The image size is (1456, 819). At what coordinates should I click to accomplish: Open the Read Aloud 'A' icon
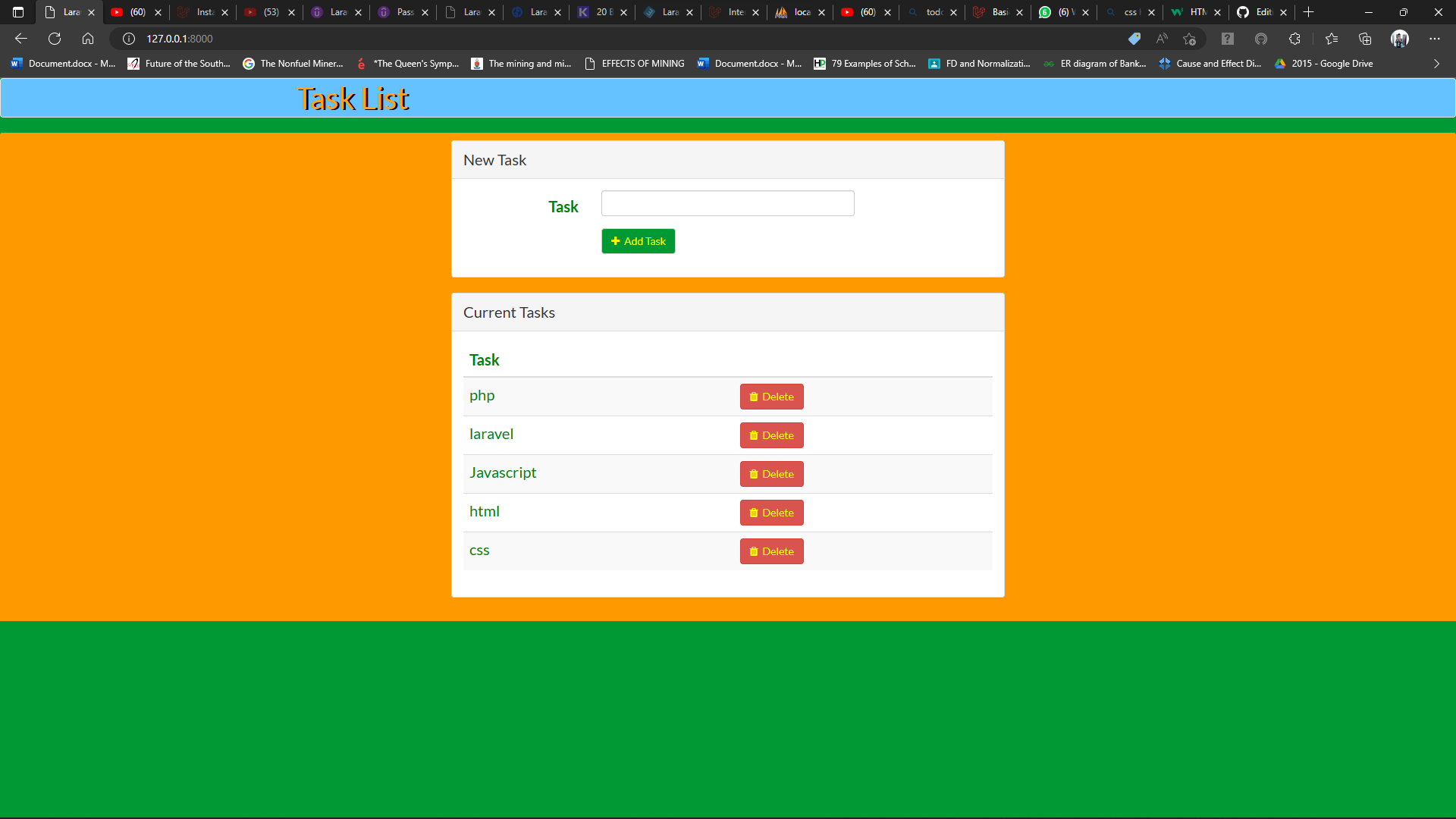(x=1162, y=39)
